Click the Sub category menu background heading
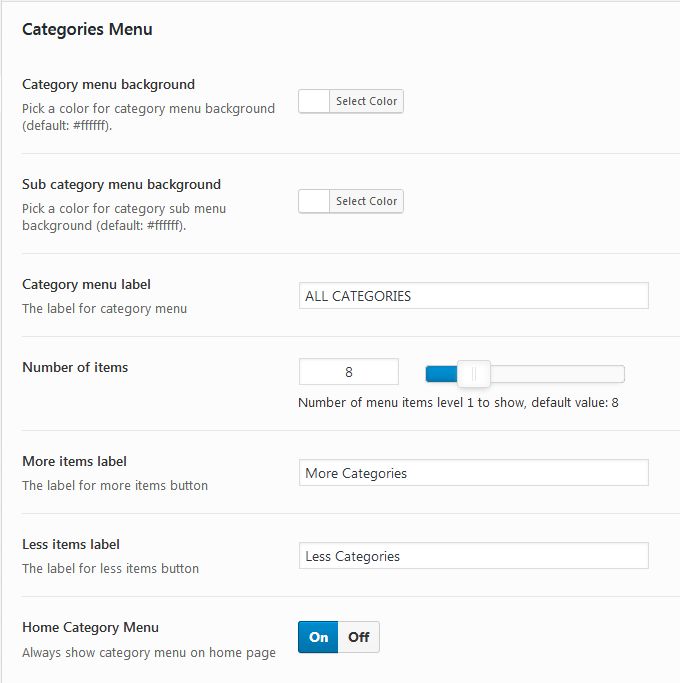Screen dimensions: 680x683 coord(122,185)
